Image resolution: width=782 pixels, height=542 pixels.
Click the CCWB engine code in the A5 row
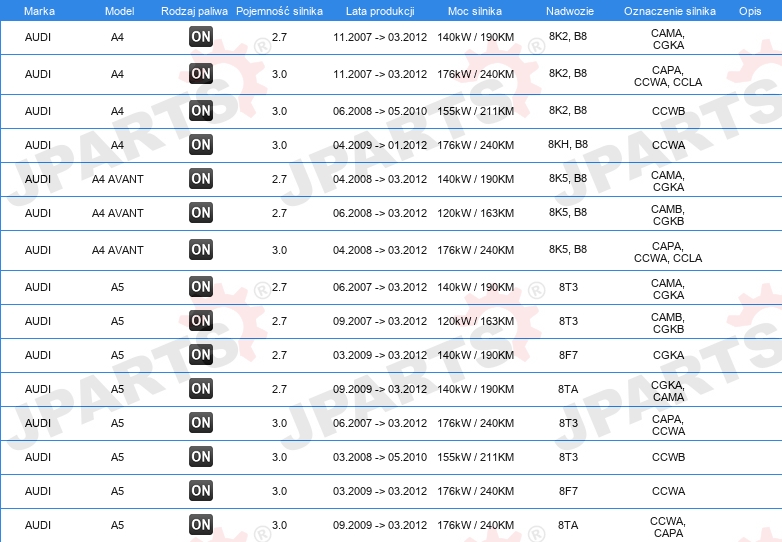pyautogui.click(x=668, y=457)
